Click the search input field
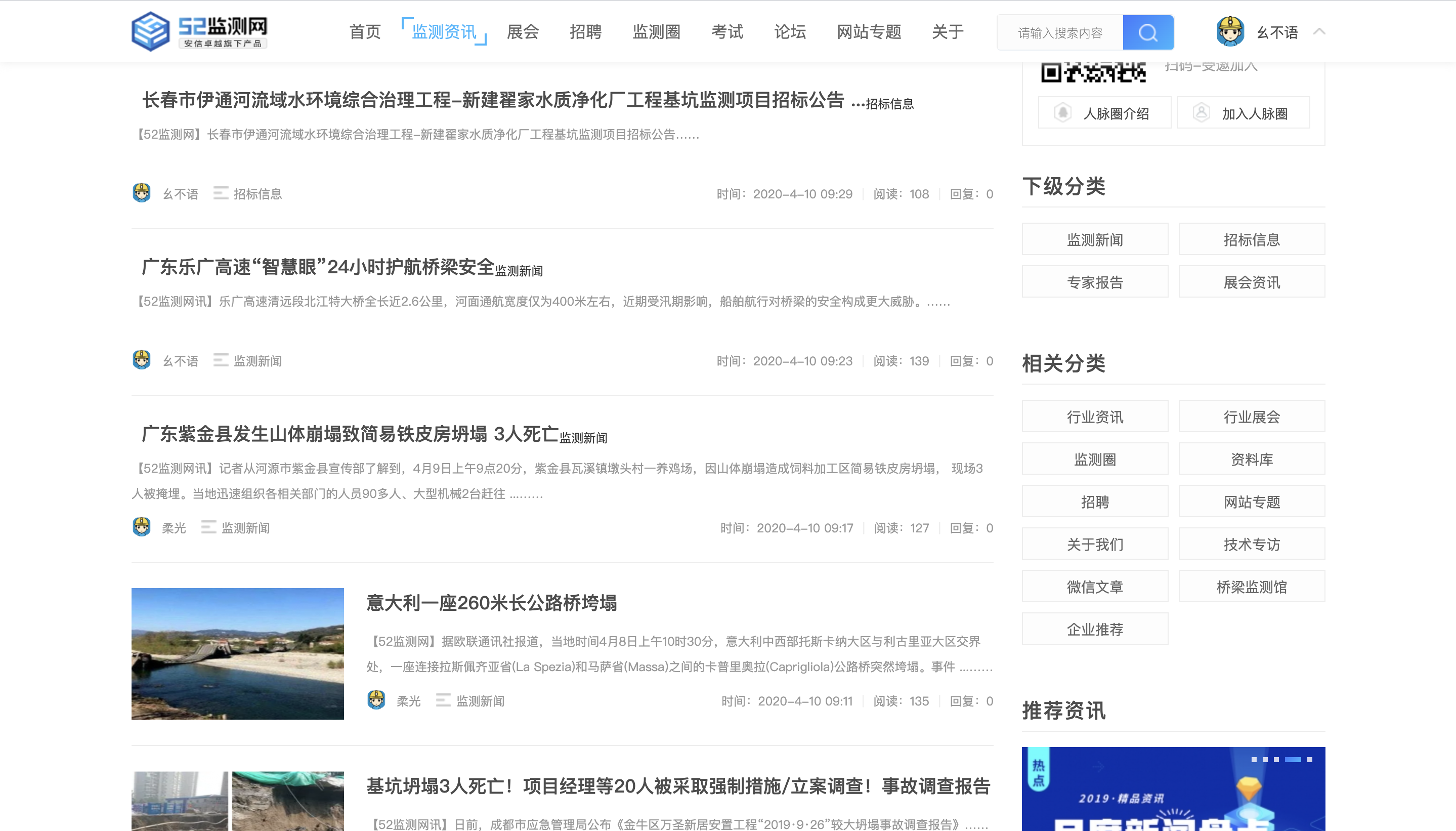Image resolution: width=1456 pixels, height=831 pixels. point(1060,32)
